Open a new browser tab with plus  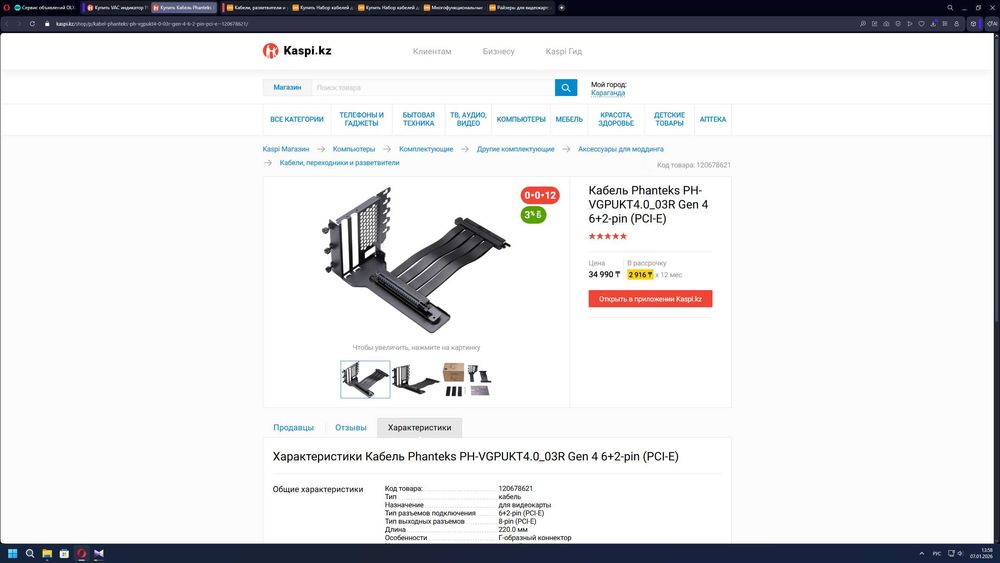pos(561,8)
